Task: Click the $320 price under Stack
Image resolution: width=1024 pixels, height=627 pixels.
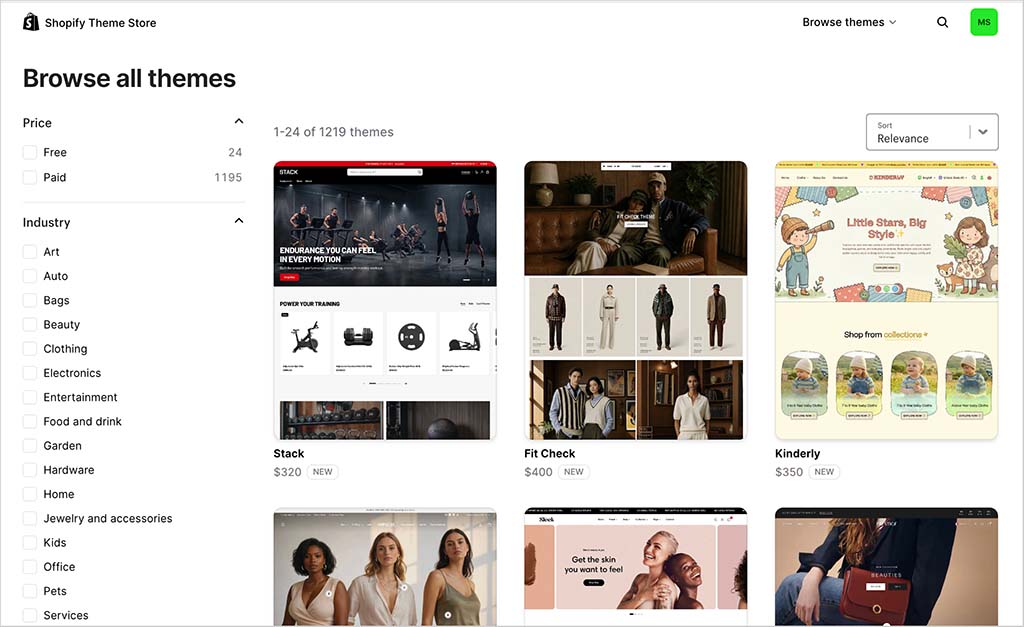Action: pos(287,472)
